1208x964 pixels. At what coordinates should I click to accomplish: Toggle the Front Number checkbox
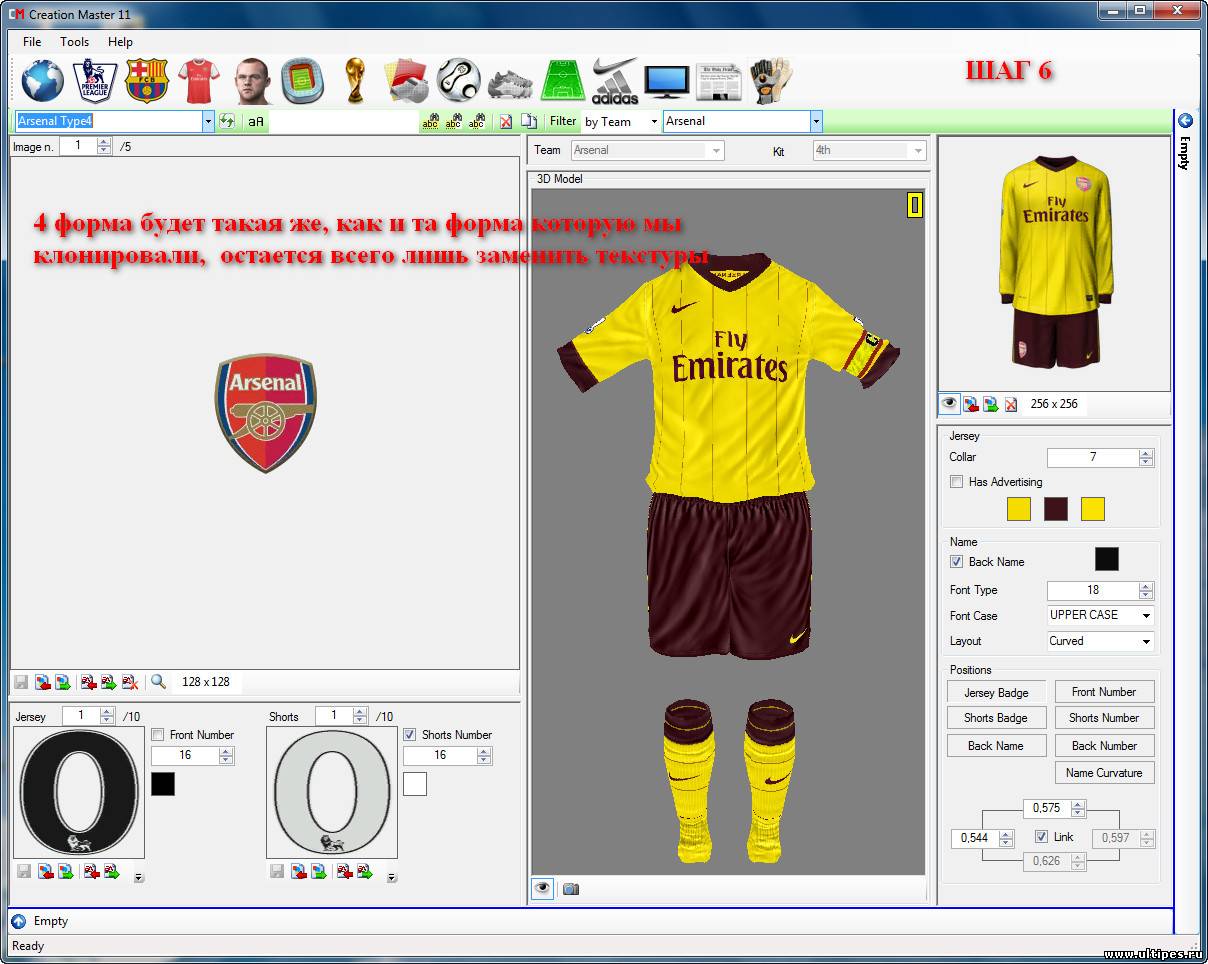tap(158, 735)
